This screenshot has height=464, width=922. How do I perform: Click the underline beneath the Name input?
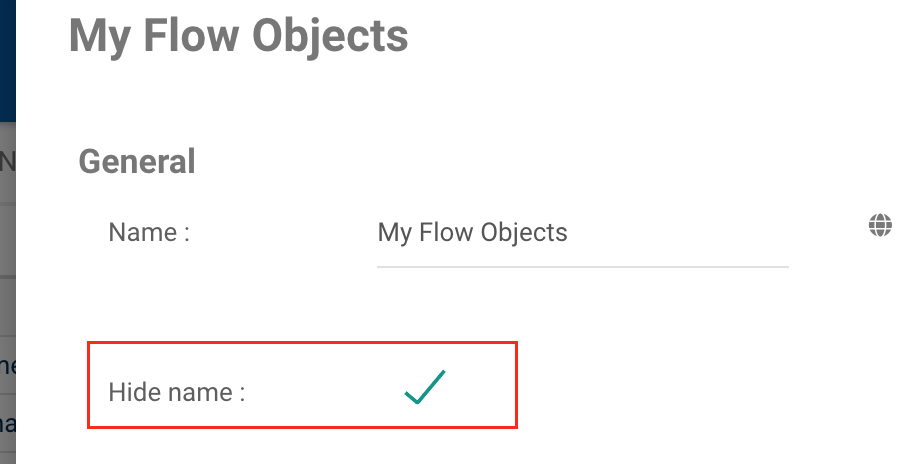[582, 267]
